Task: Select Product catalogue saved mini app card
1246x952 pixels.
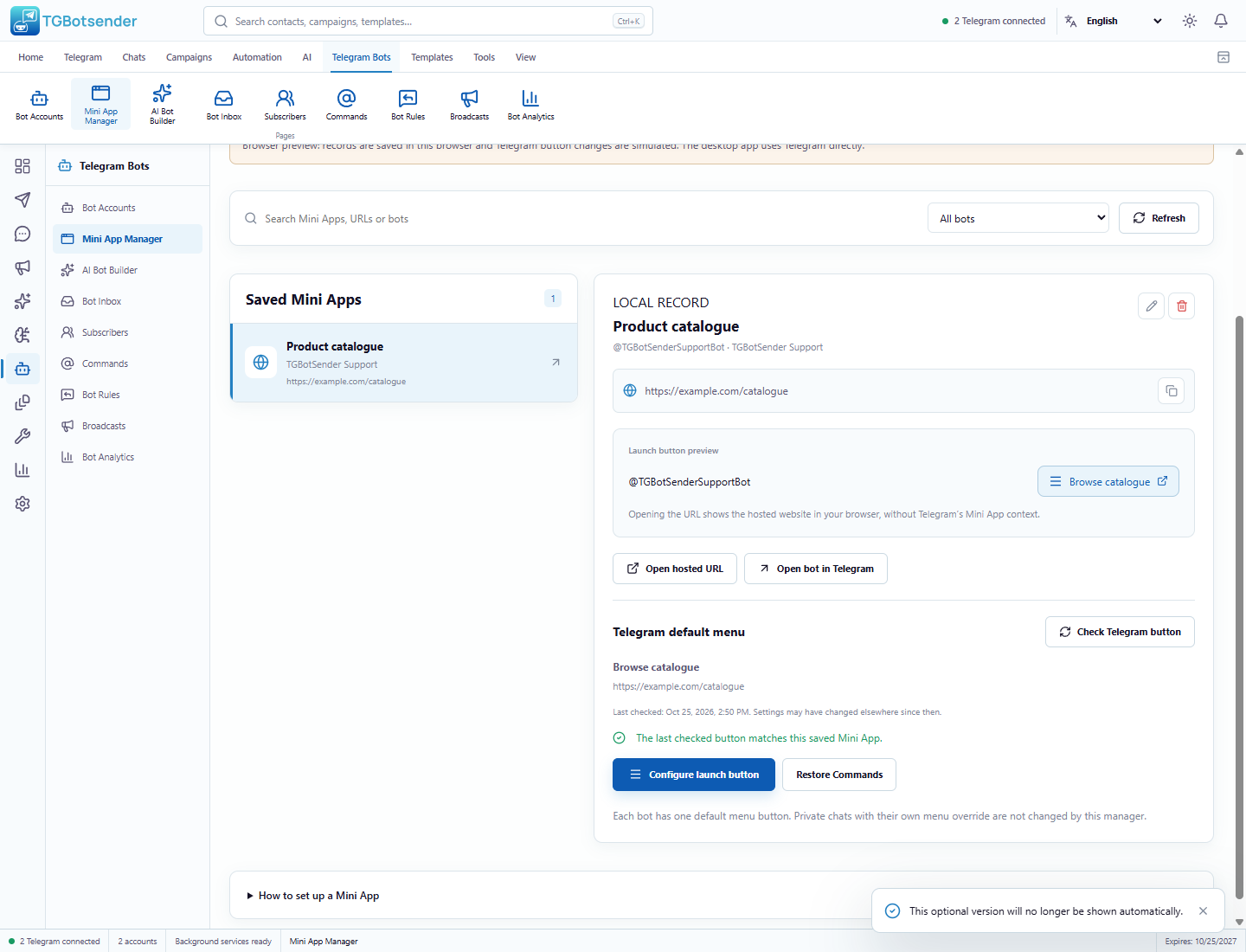Action: pos(404,363)
